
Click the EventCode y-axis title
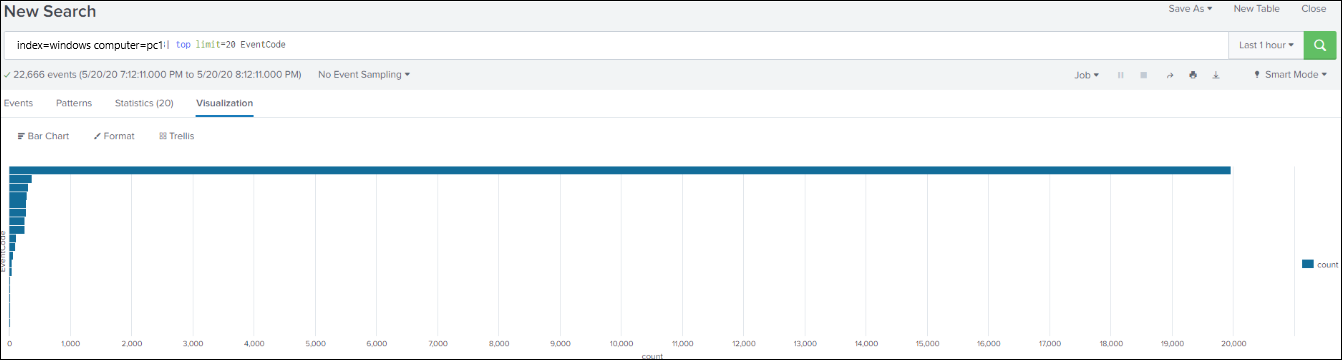[4, 252]
